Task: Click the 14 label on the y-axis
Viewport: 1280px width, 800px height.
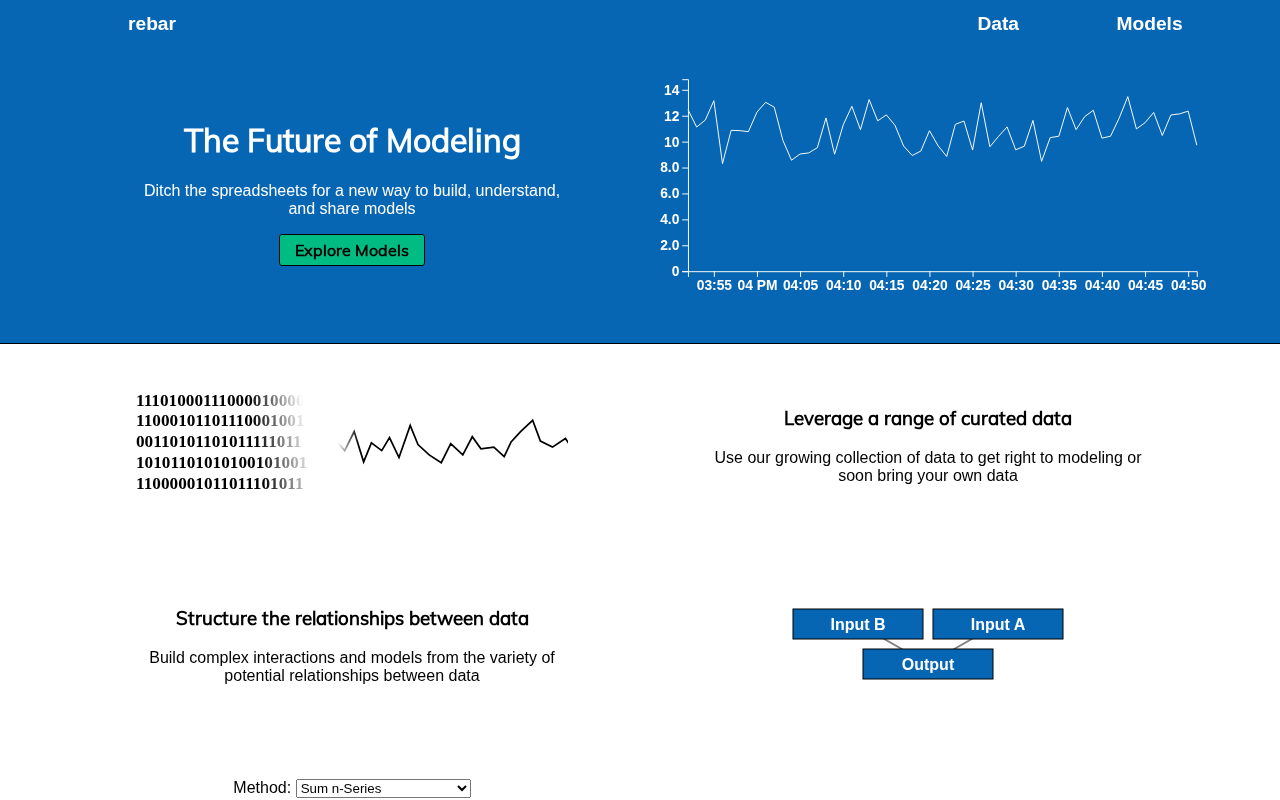Action: (671, 90)
